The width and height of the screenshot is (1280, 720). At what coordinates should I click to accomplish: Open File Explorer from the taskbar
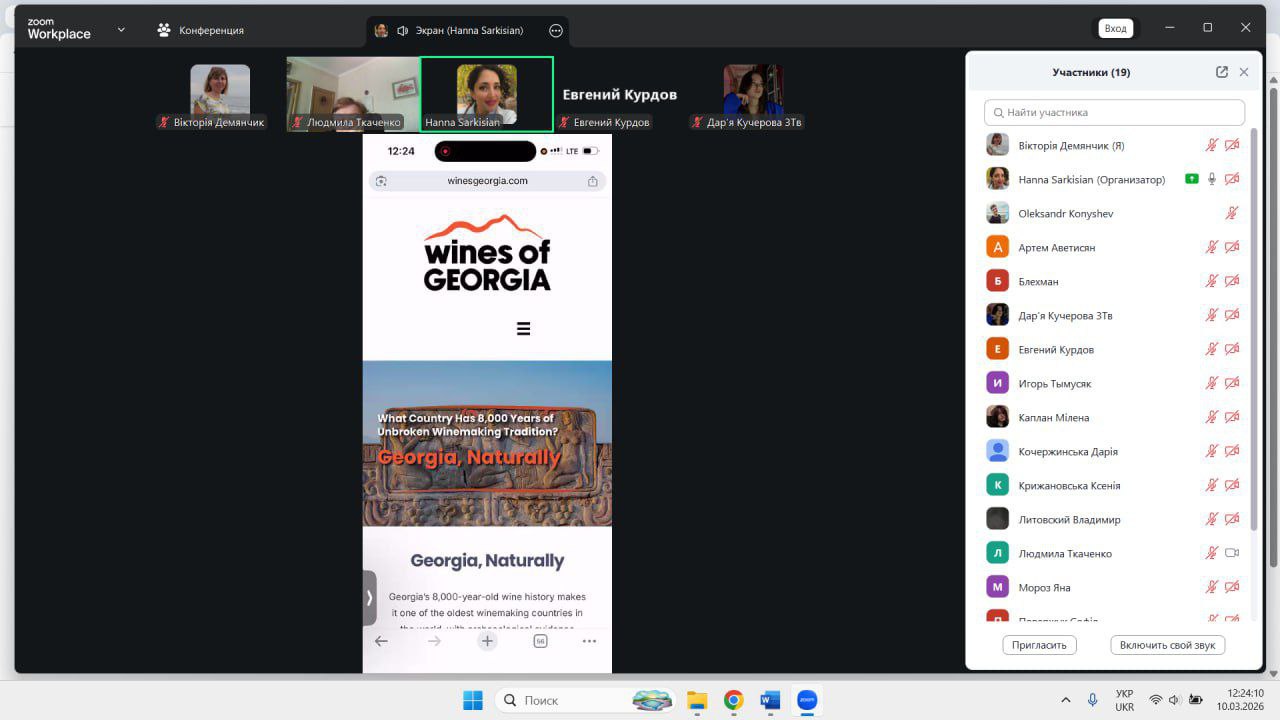click(696, 700)
